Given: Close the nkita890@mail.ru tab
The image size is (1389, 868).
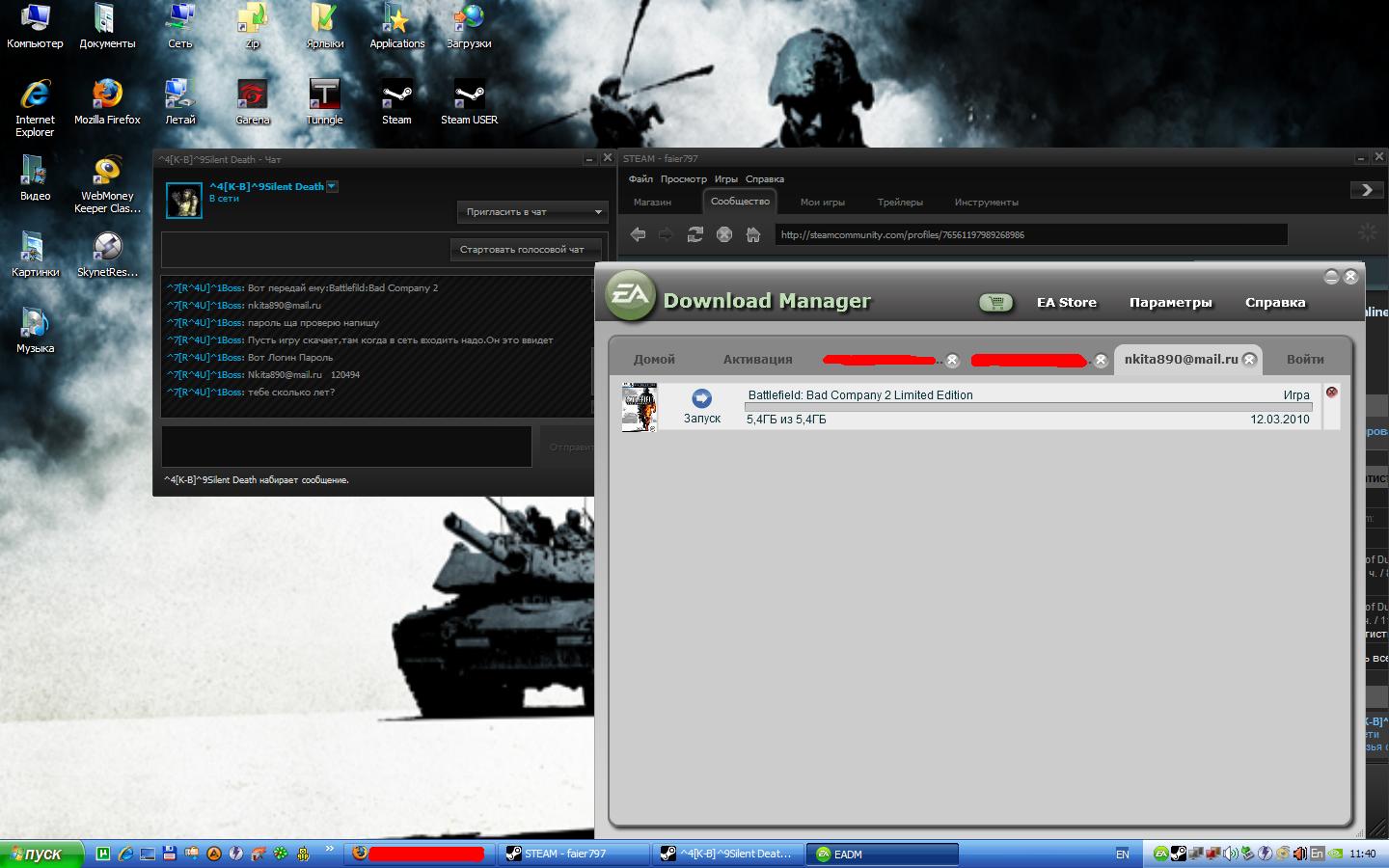Looking at the screenshot, I should pos(1249,360).
